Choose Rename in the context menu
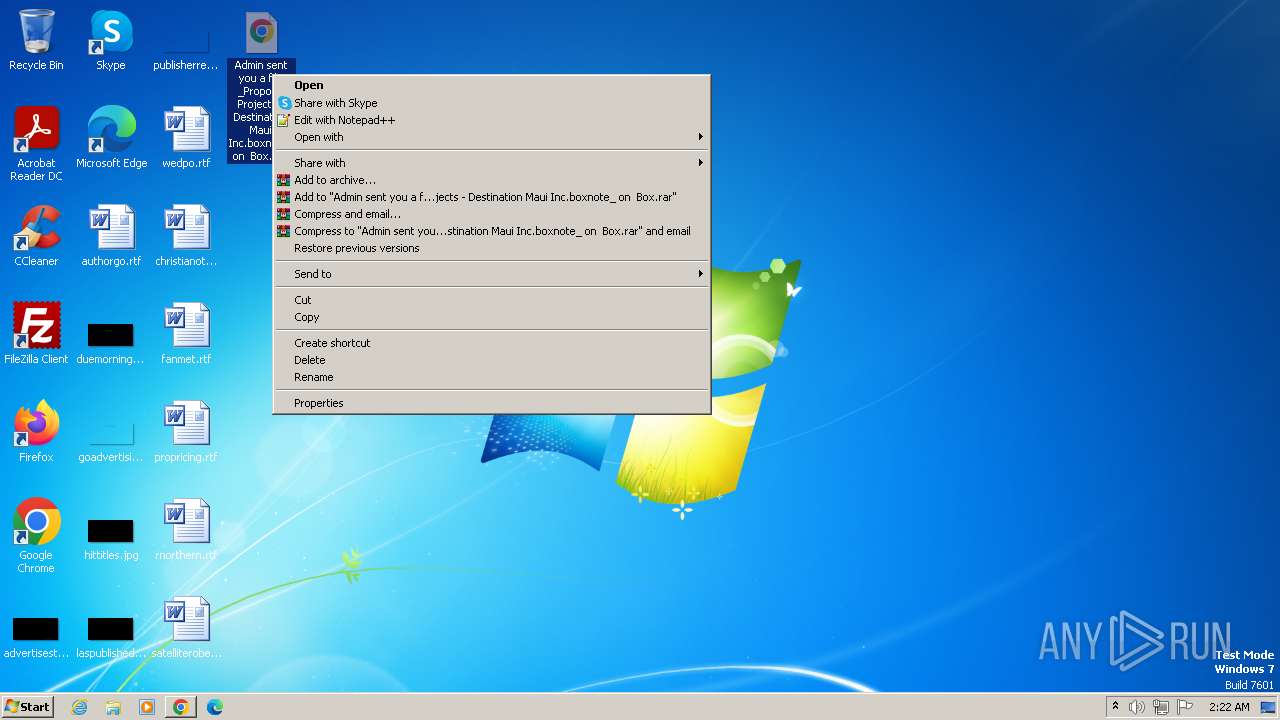Screen dimensions: 1280x720 point(492,377)
